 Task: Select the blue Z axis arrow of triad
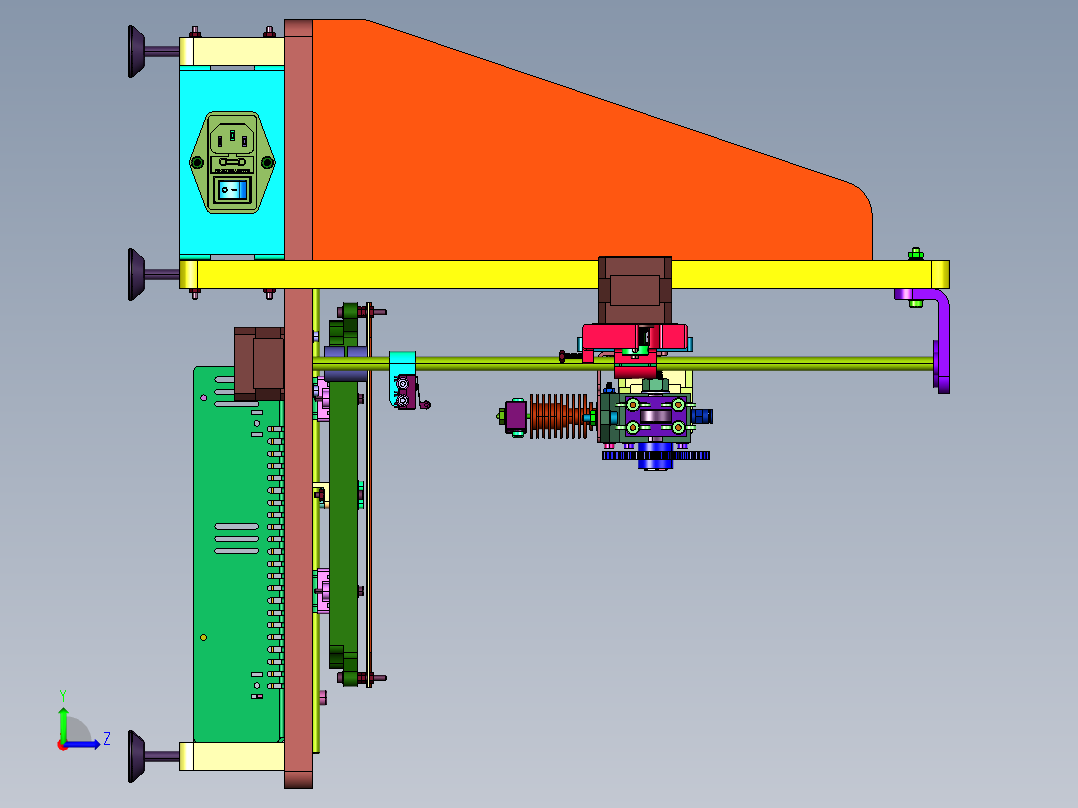[84, 744]
